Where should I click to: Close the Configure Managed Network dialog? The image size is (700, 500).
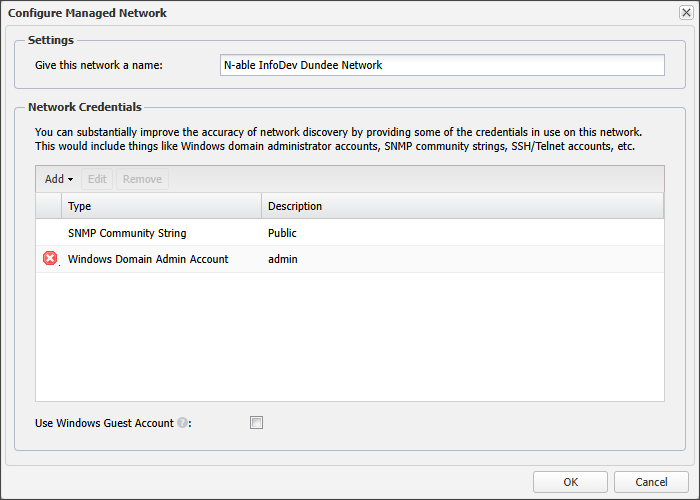point(685,13)
